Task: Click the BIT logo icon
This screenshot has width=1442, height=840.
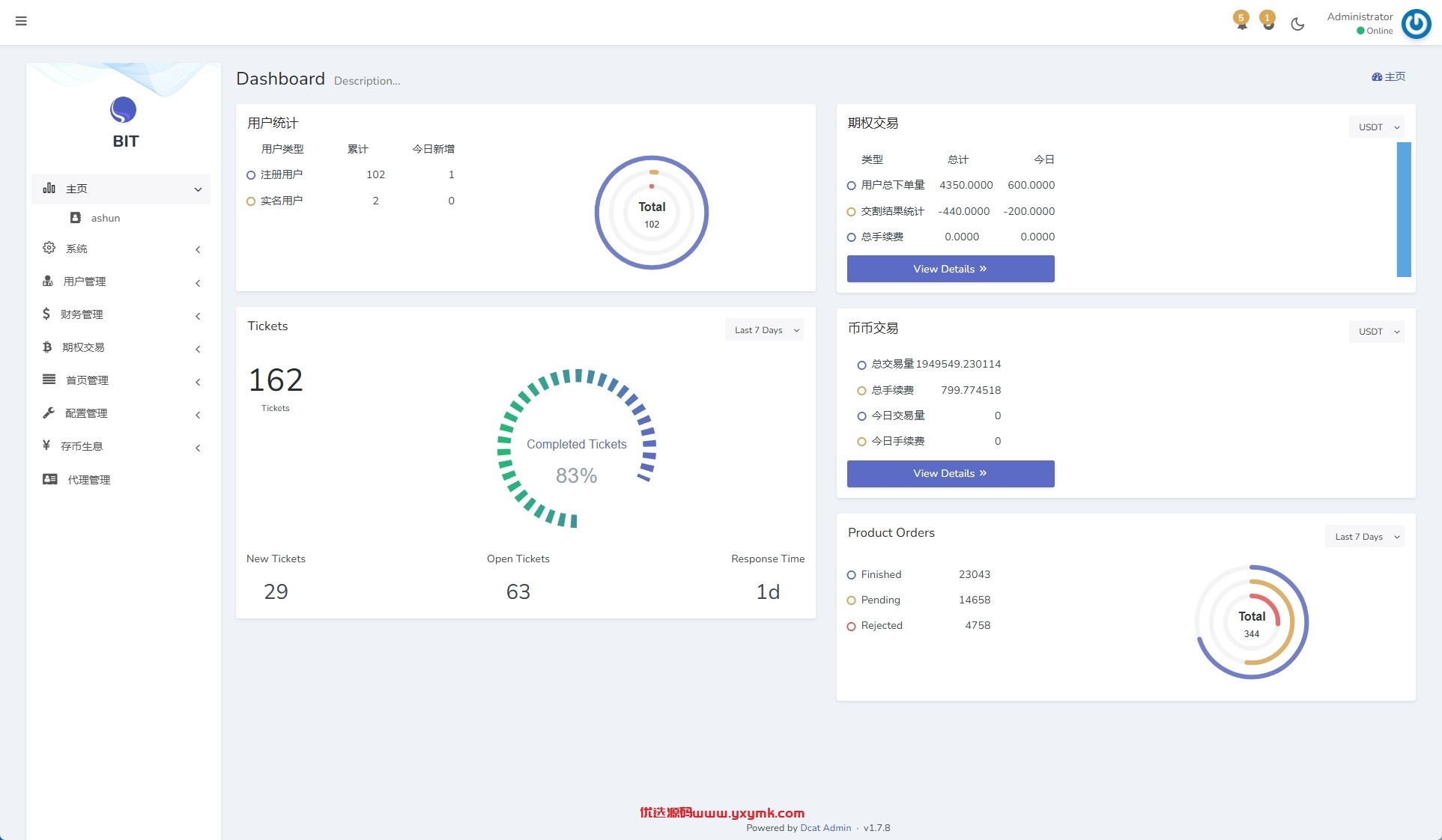Action: pyautogui.click(x=124, y=110)
